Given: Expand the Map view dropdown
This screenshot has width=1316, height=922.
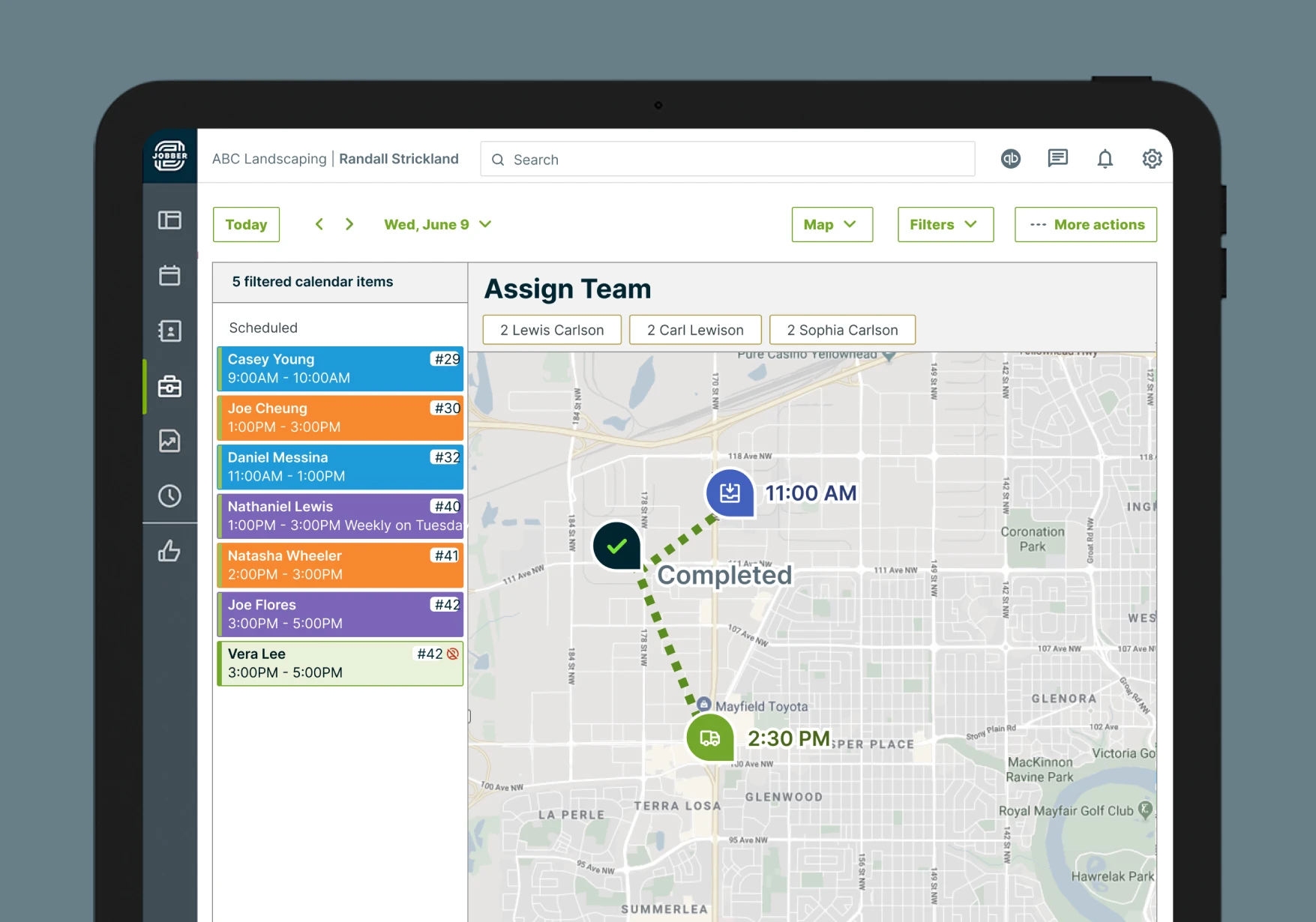Looking at the screenshot, I should [x=832, y=225].
